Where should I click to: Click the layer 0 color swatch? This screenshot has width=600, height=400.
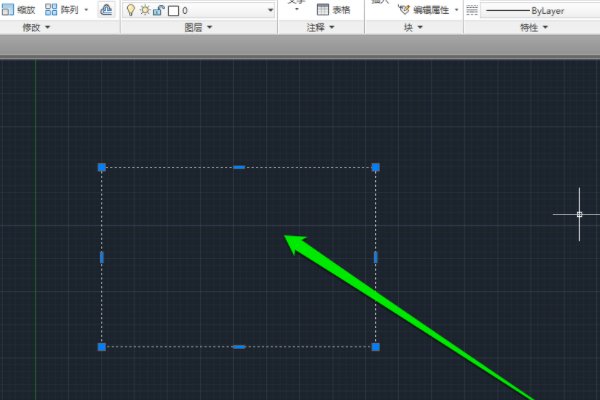click(173, 10)
